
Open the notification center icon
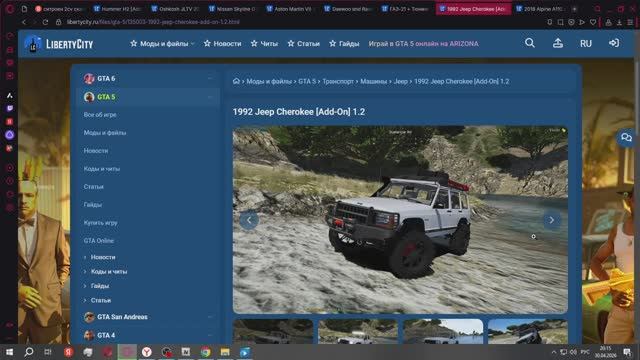click(x=627, y=352)
